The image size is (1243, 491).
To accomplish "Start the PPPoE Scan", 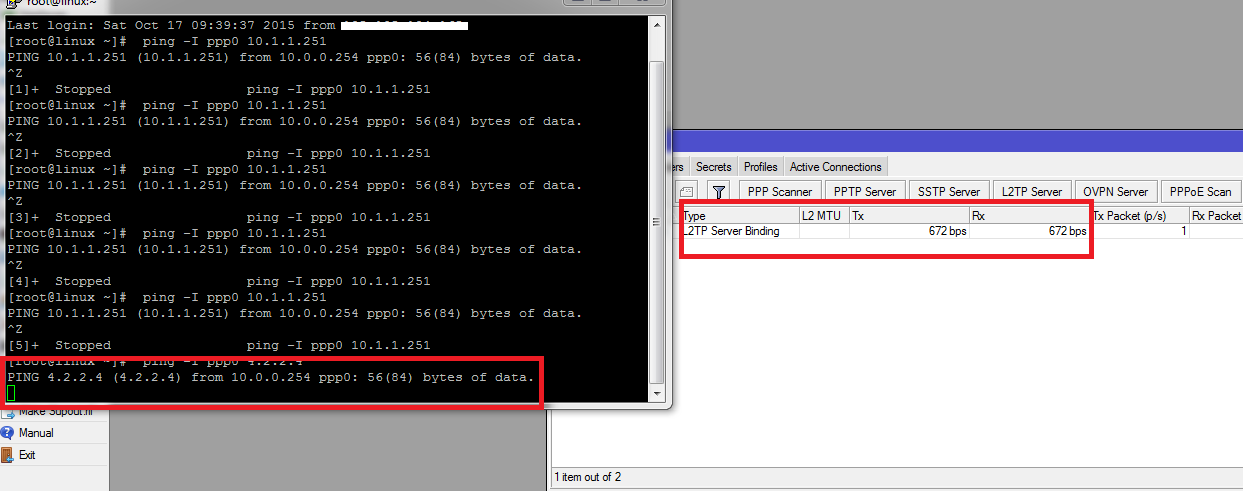I will click(1199, 192).
